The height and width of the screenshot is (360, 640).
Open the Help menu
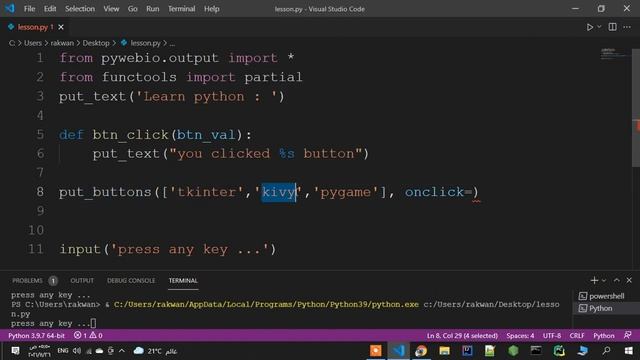tap(211, 9)
